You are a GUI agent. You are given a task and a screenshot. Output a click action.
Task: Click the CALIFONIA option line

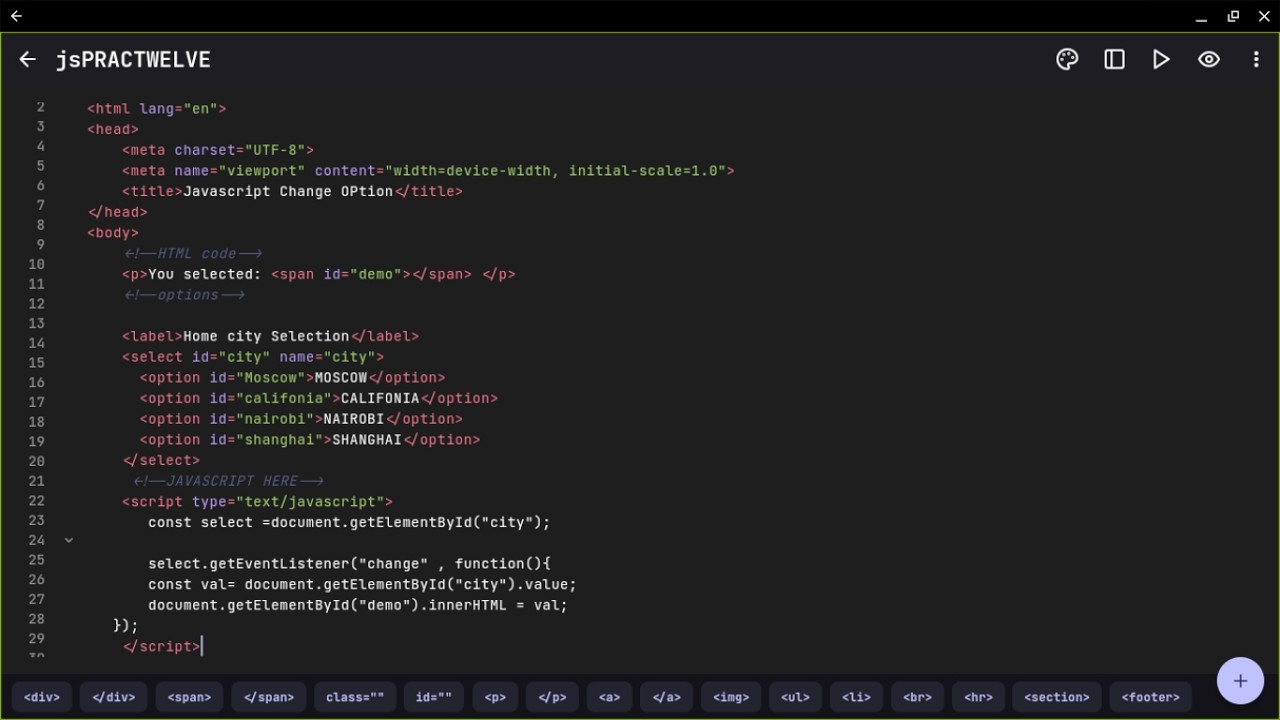(x=318, y=398)
